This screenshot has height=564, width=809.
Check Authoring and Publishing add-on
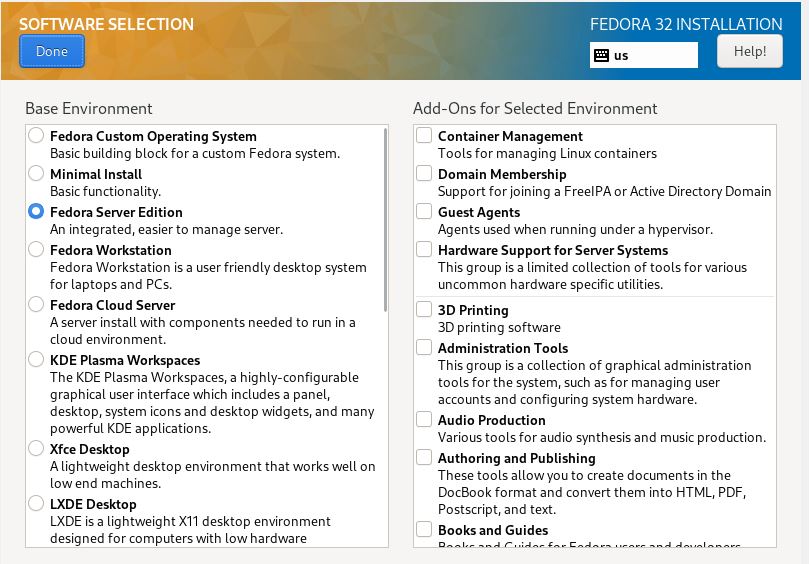coord(424,457)
